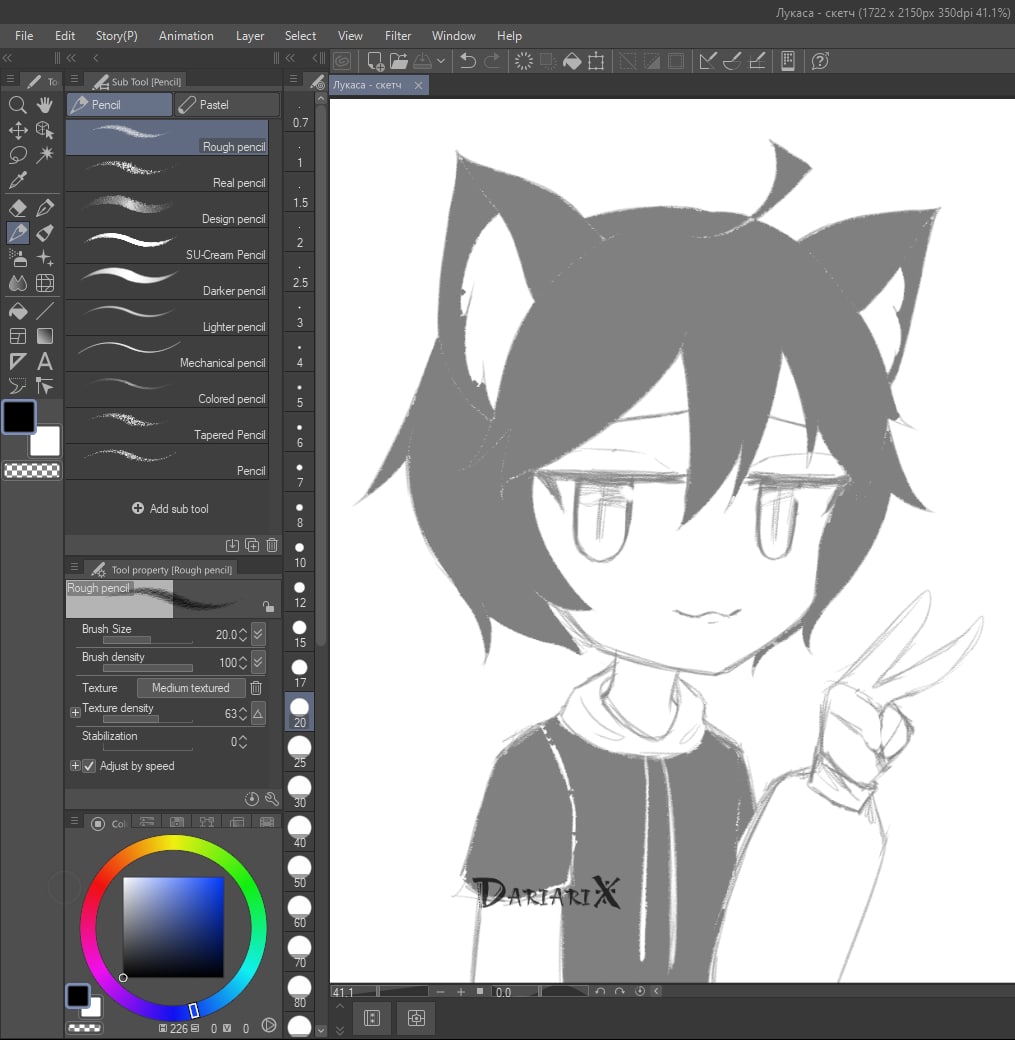1015x1040 pixels.
Task: Select the Move layer tool
Action: 17,129
